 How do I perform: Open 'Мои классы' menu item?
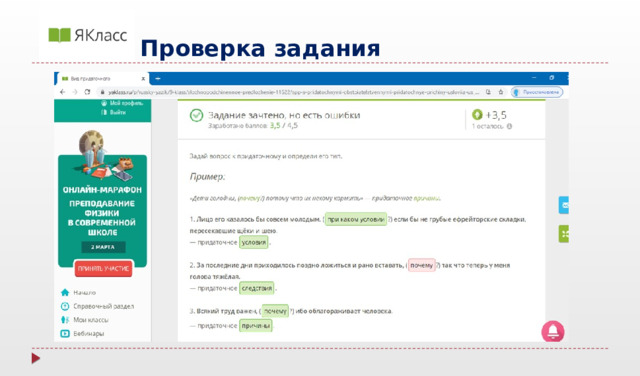click(x=91, y=320)
